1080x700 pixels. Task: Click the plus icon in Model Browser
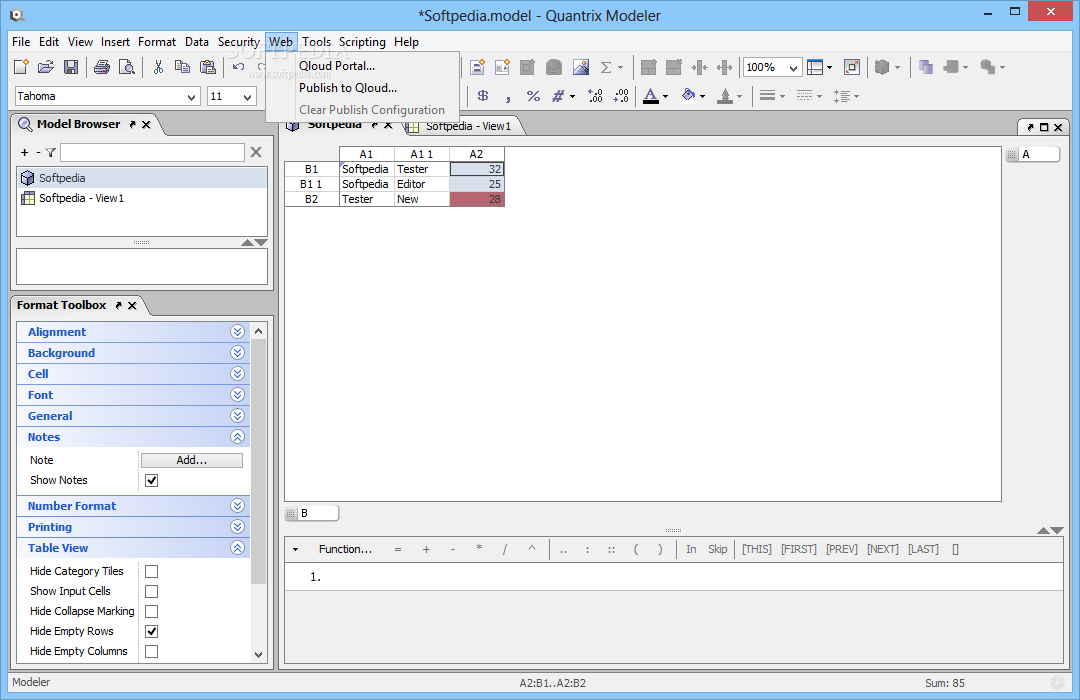[25, 152]
